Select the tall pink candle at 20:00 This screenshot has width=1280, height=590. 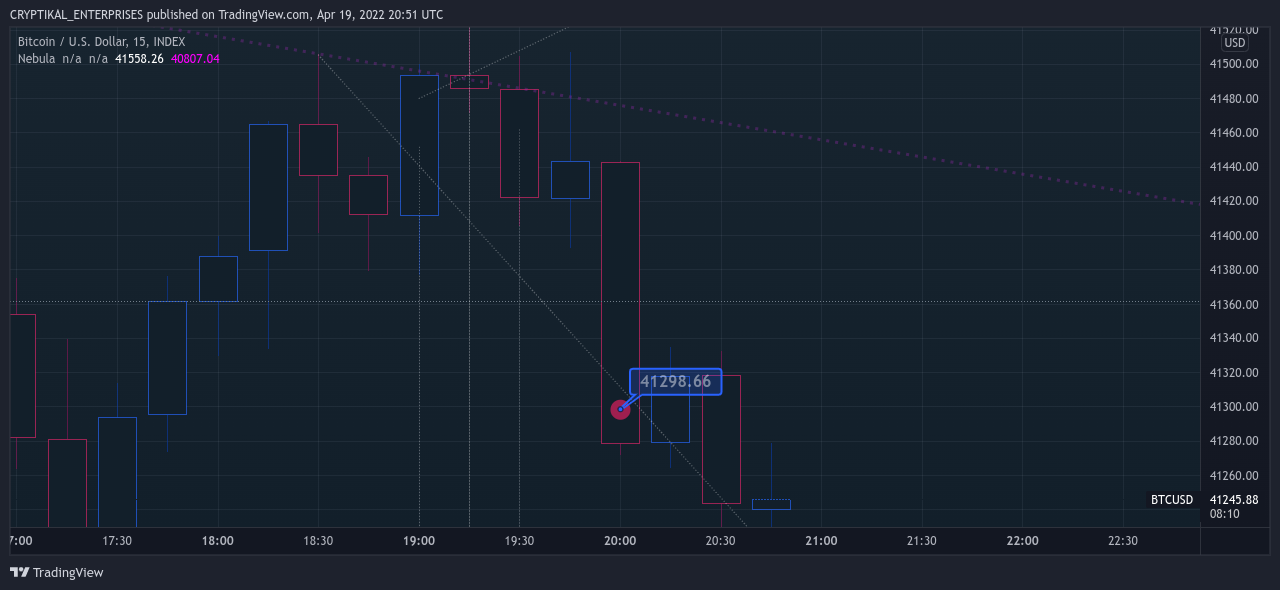coord(620,302)
